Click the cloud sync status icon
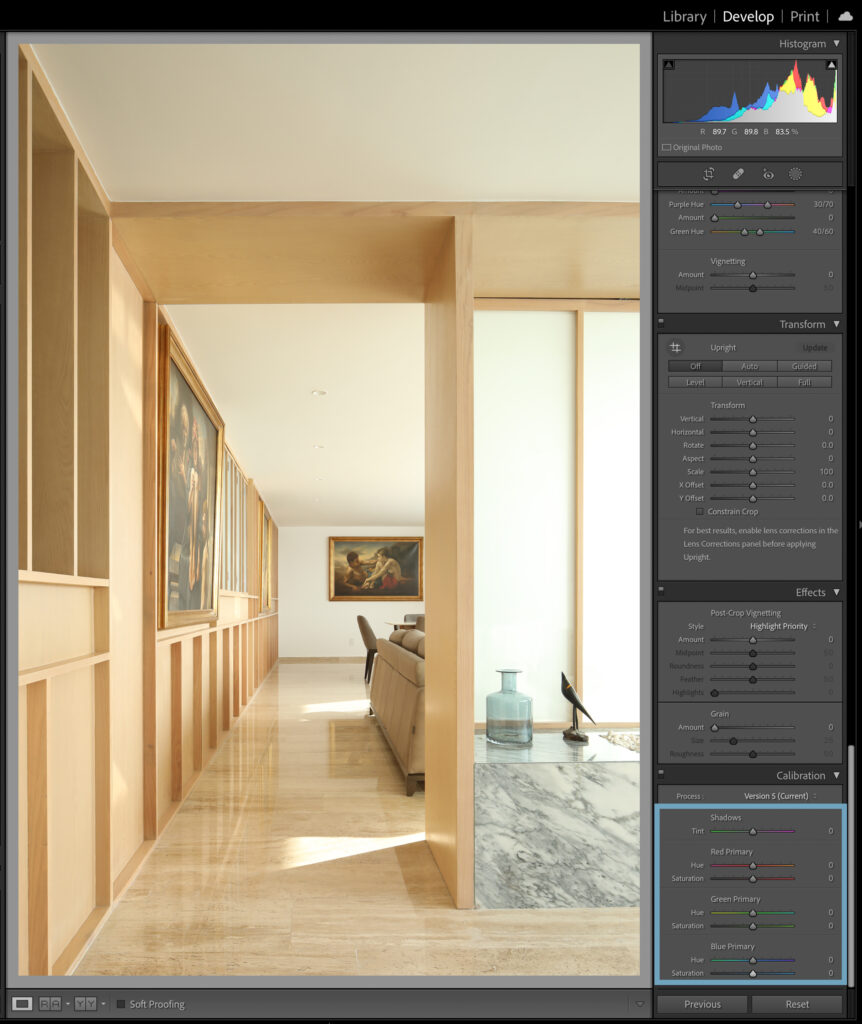862x1024 pixels. coord(846,16)
